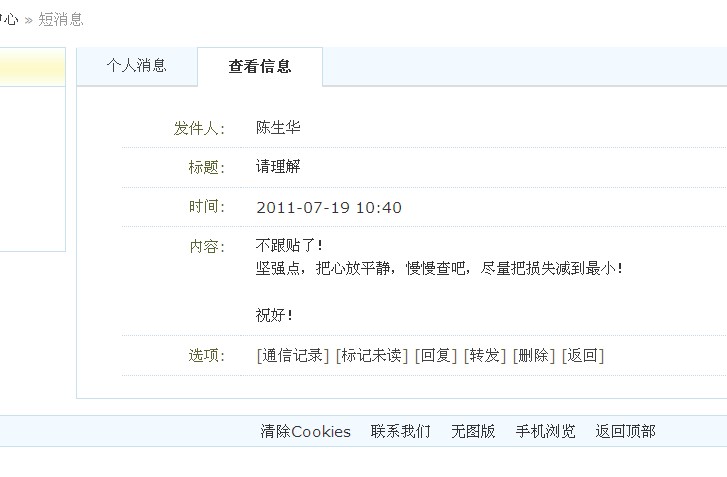Mark message unread via [标记未读]
Screen dimensions: 727x477
pyautogui.click(x=372, y=356)
